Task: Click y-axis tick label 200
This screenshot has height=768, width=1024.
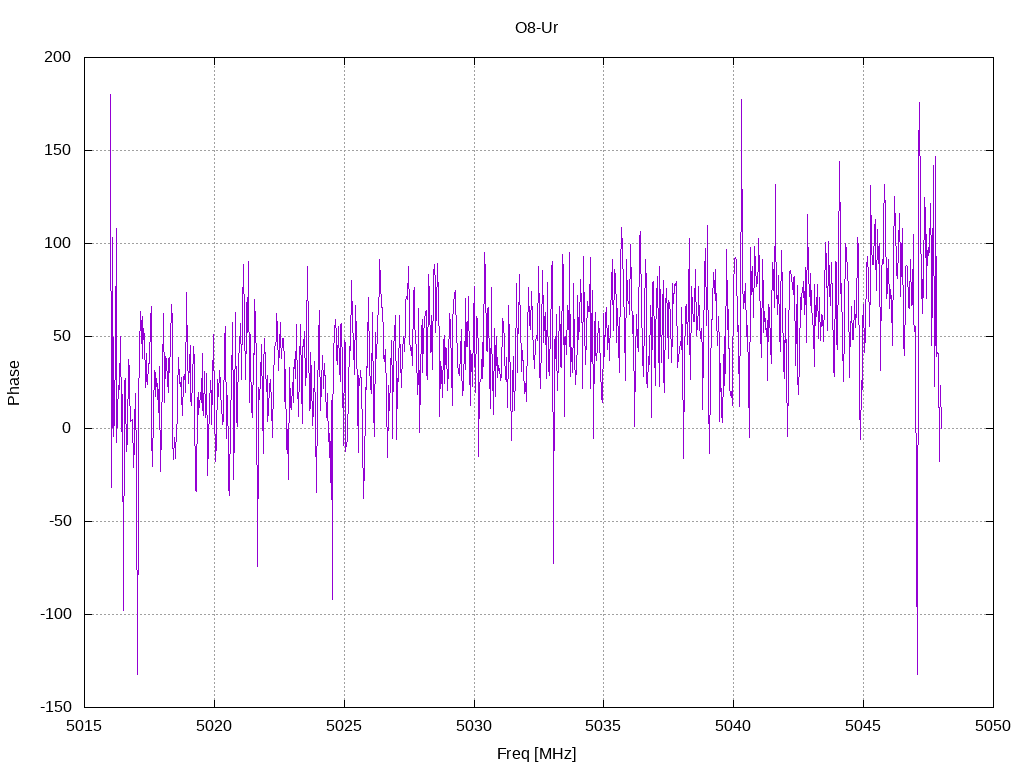Action: point(57,57)
